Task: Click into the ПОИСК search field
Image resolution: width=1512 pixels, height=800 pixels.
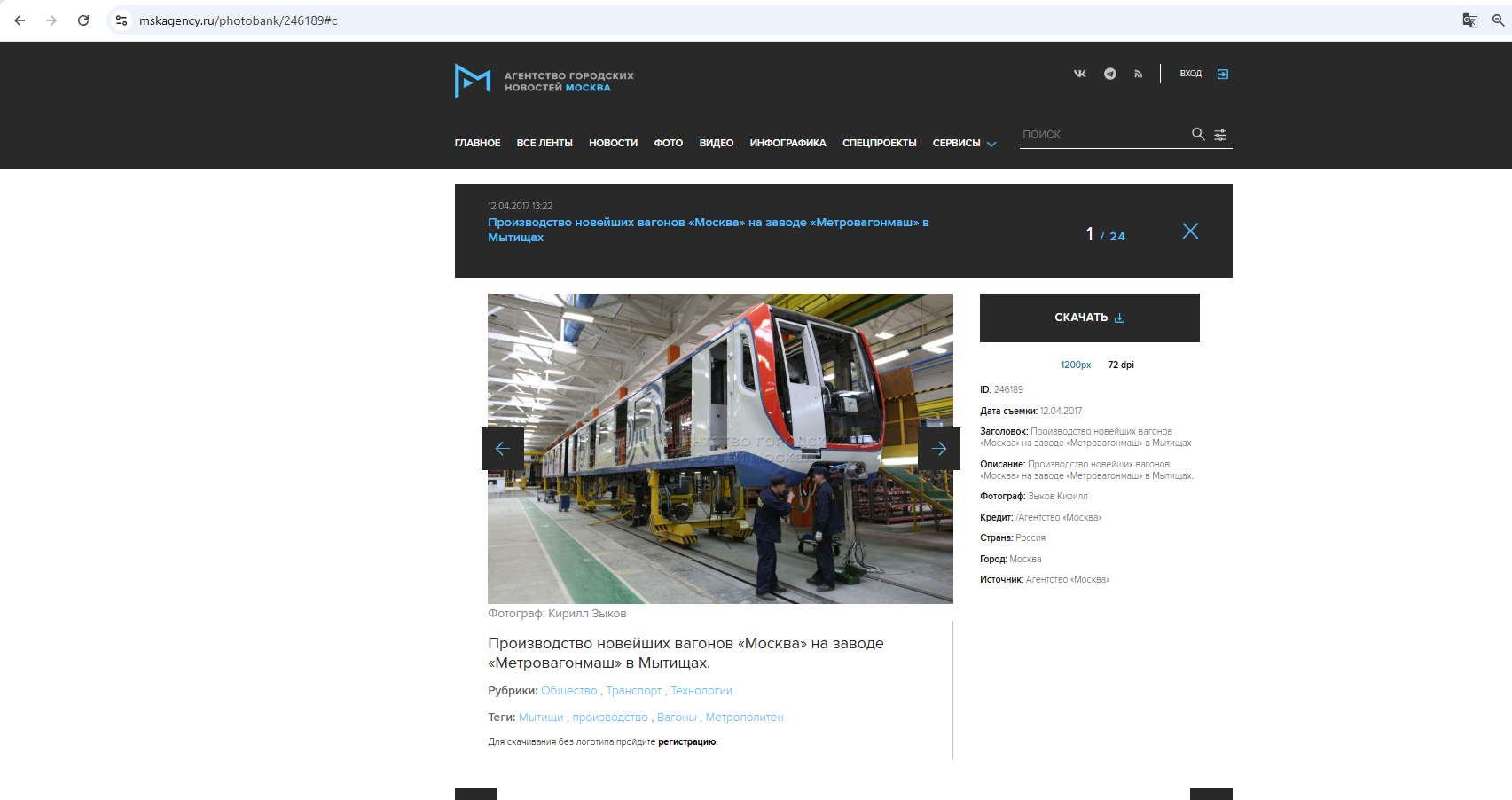Action: click(x=1100, y=135)
